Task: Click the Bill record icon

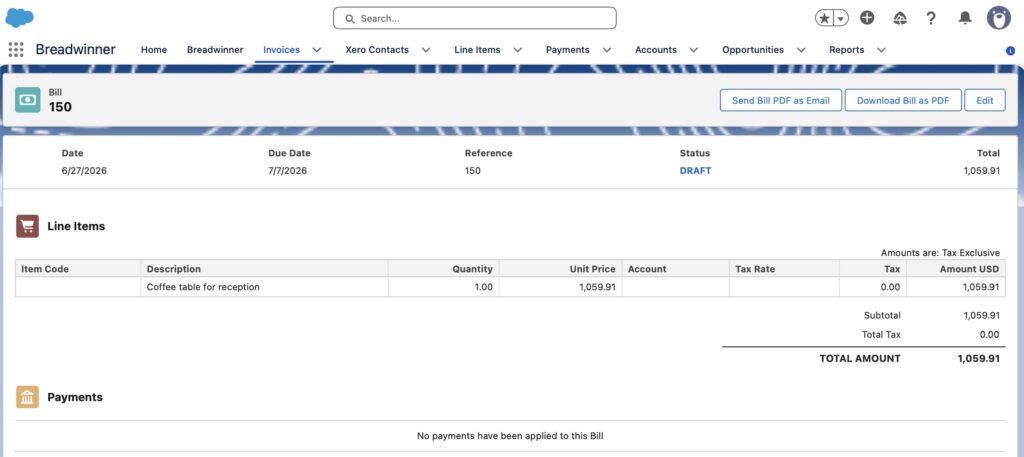Action: coord(27,100)
